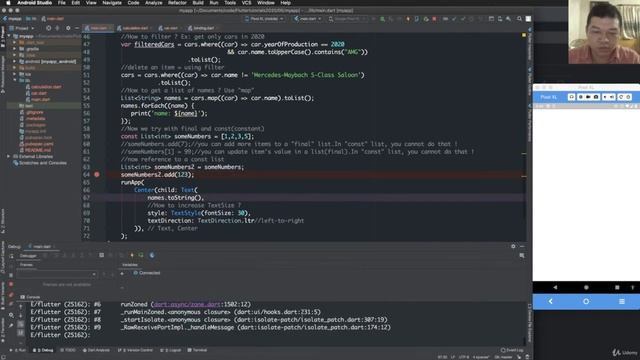Viewport: 640px width, 360px height.
Task: Collapse the lib folder node
Action: point(15,80)
